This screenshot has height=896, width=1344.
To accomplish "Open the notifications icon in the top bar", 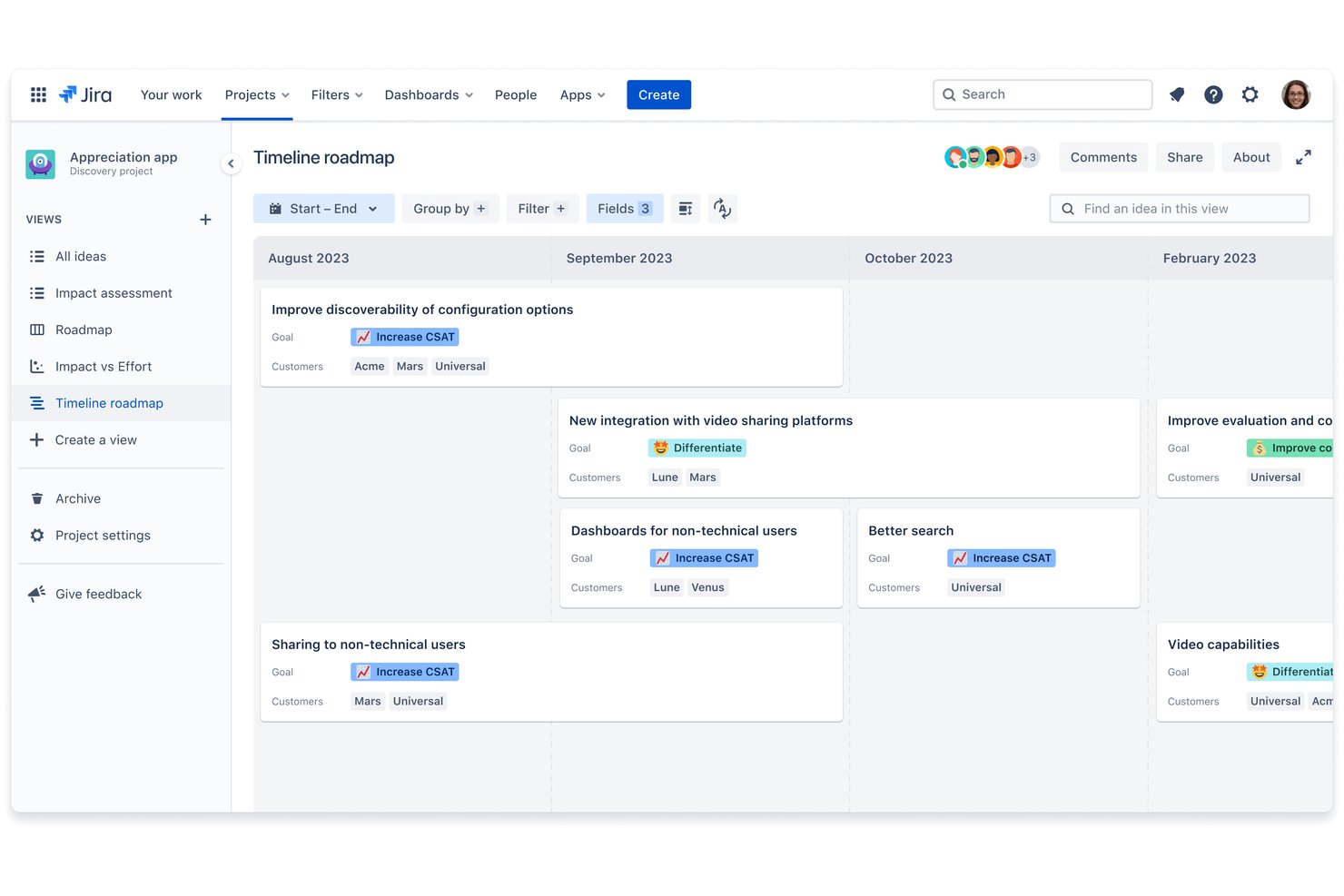I will (1177, 94).
